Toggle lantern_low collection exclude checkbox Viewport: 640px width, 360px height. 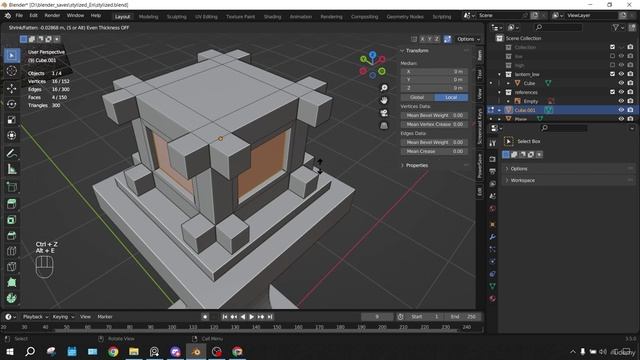click(612, 74)
